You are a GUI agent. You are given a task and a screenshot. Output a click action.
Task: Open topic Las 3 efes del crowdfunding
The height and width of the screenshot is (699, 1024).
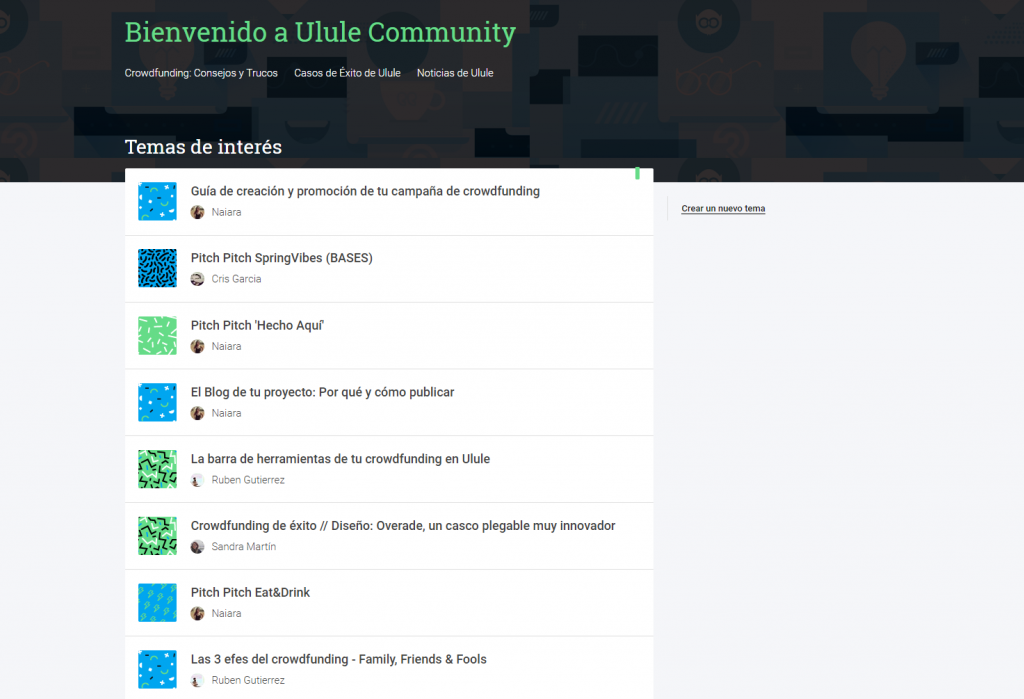(338, 659)
